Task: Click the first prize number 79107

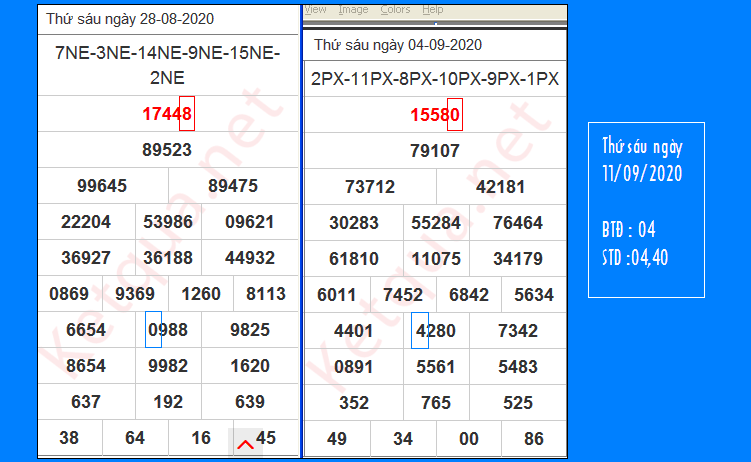Action: pyautogui.click(x=435, y=151)
